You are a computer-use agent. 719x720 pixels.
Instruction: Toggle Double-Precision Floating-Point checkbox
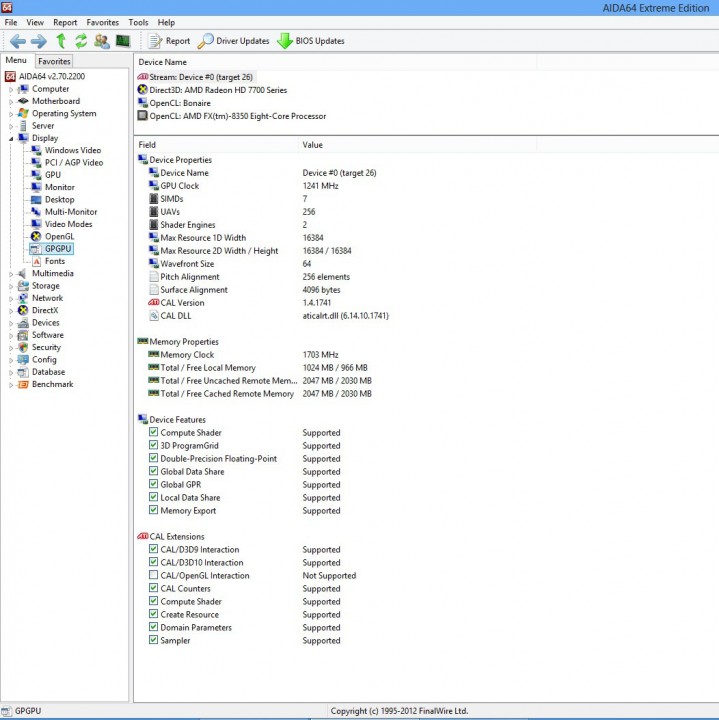click(153, 458)
